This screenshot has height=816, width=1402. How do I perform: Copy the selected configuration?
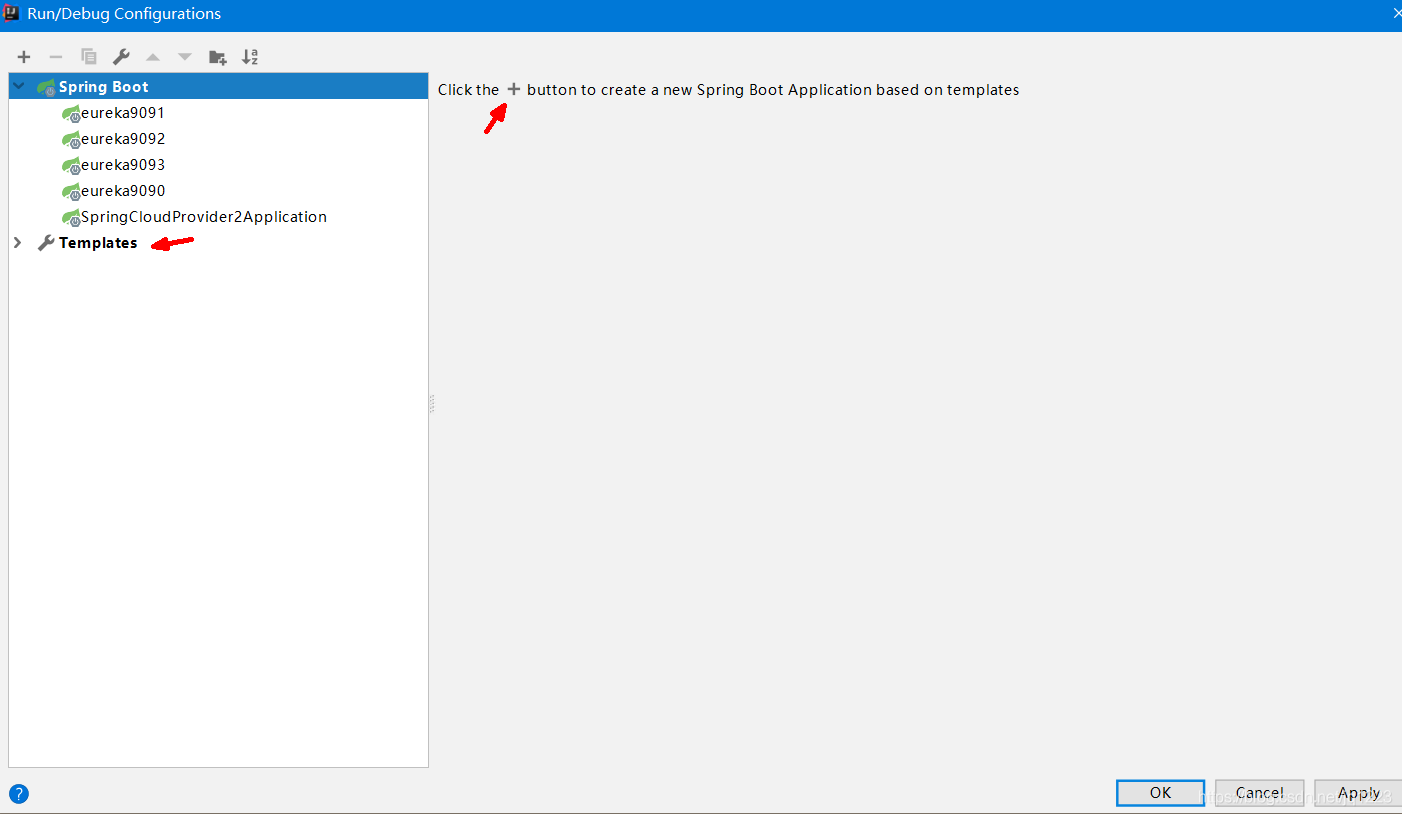click(x=88, y=57)
